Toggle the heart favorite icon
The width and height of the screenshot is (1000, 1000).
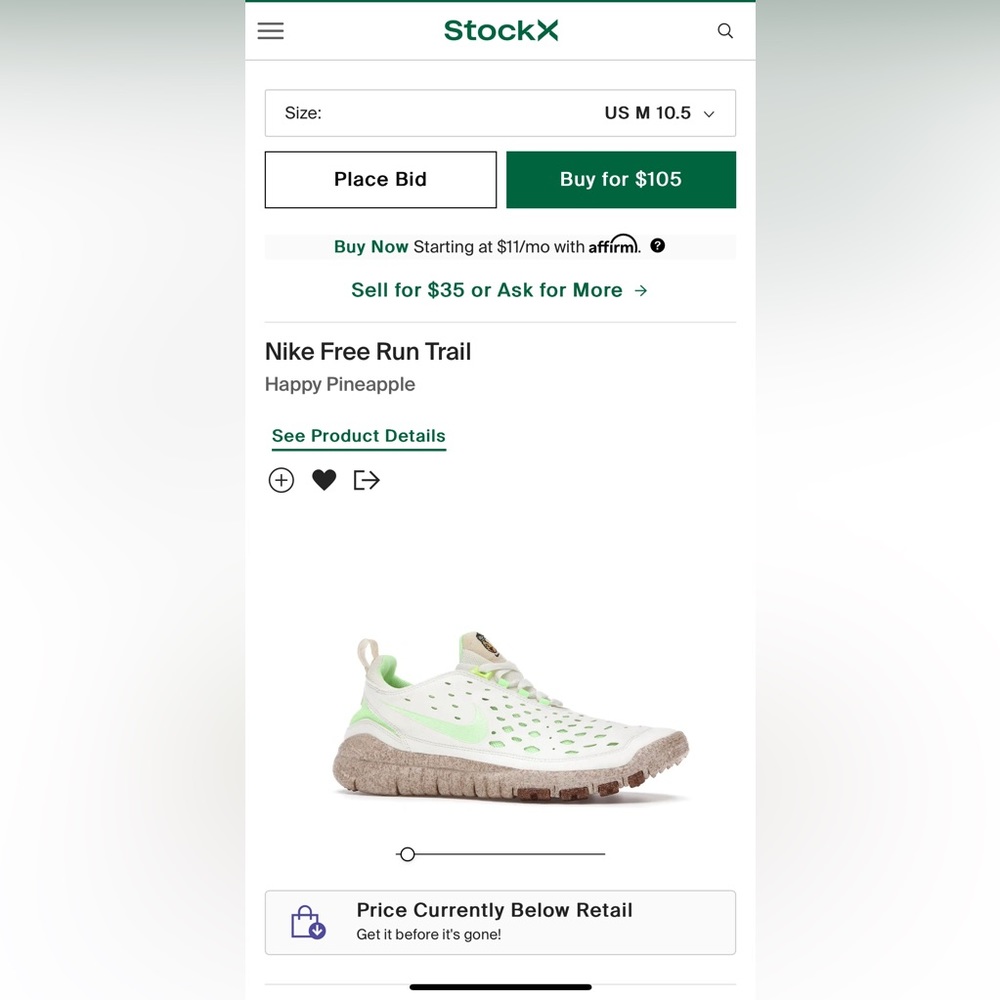(x=324, y=481)
